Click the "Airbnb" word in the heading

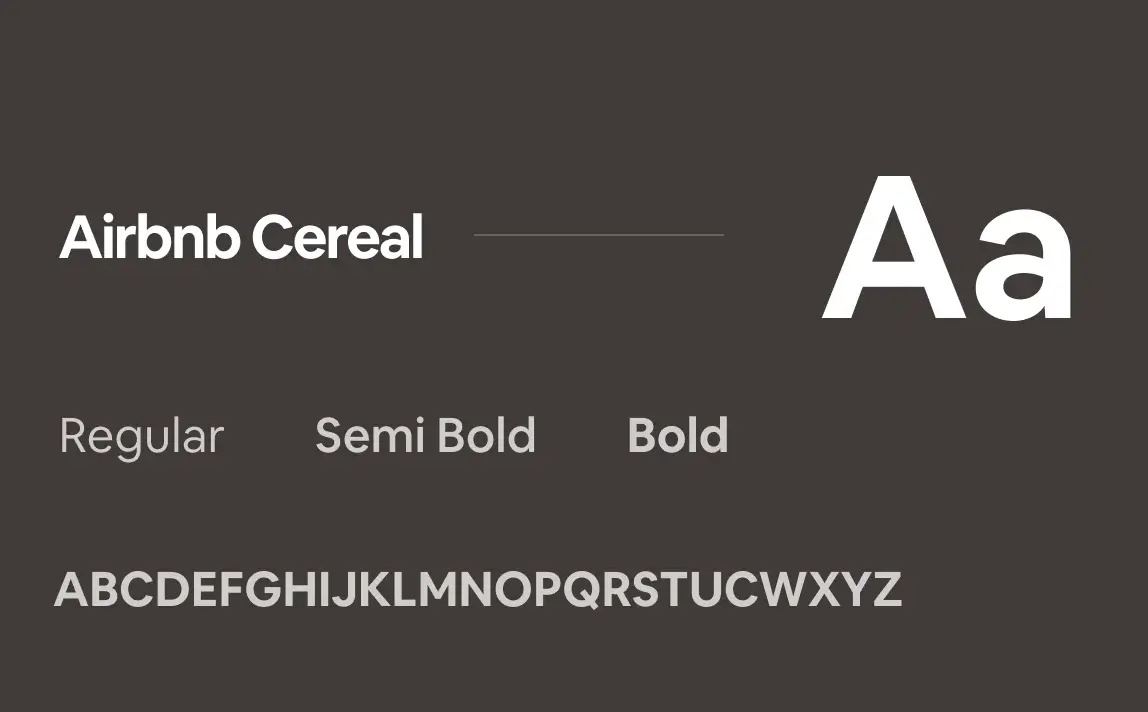coord(150,236)
